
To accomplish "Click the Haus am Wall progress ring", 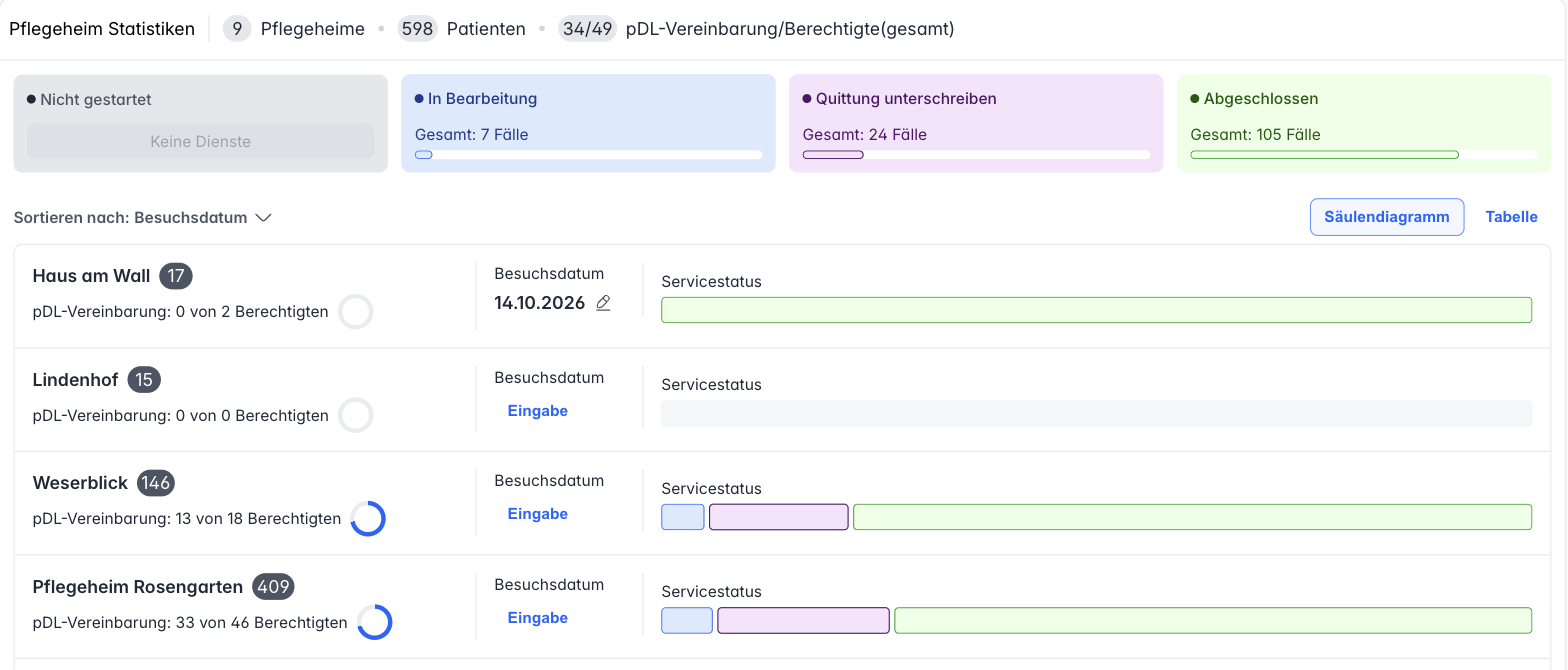I will [356, 312].
